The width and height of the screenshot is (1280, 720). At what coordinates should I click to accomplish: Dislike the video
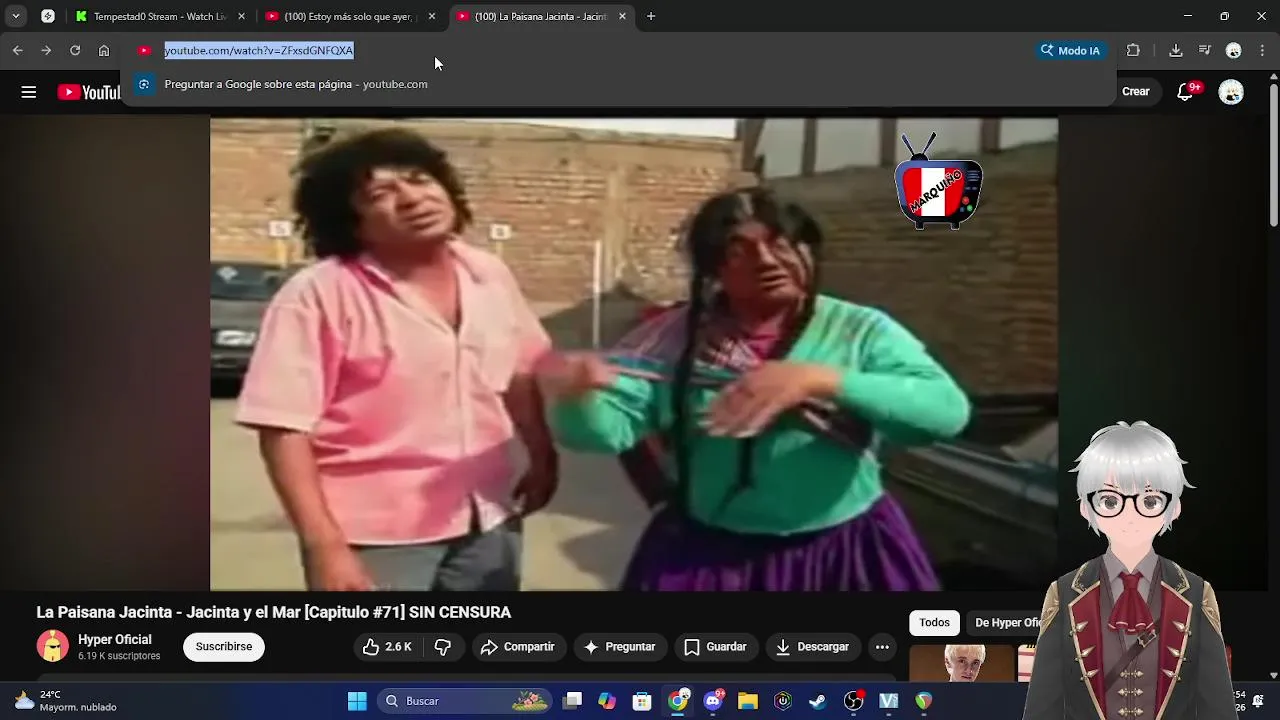coord(443,647)
